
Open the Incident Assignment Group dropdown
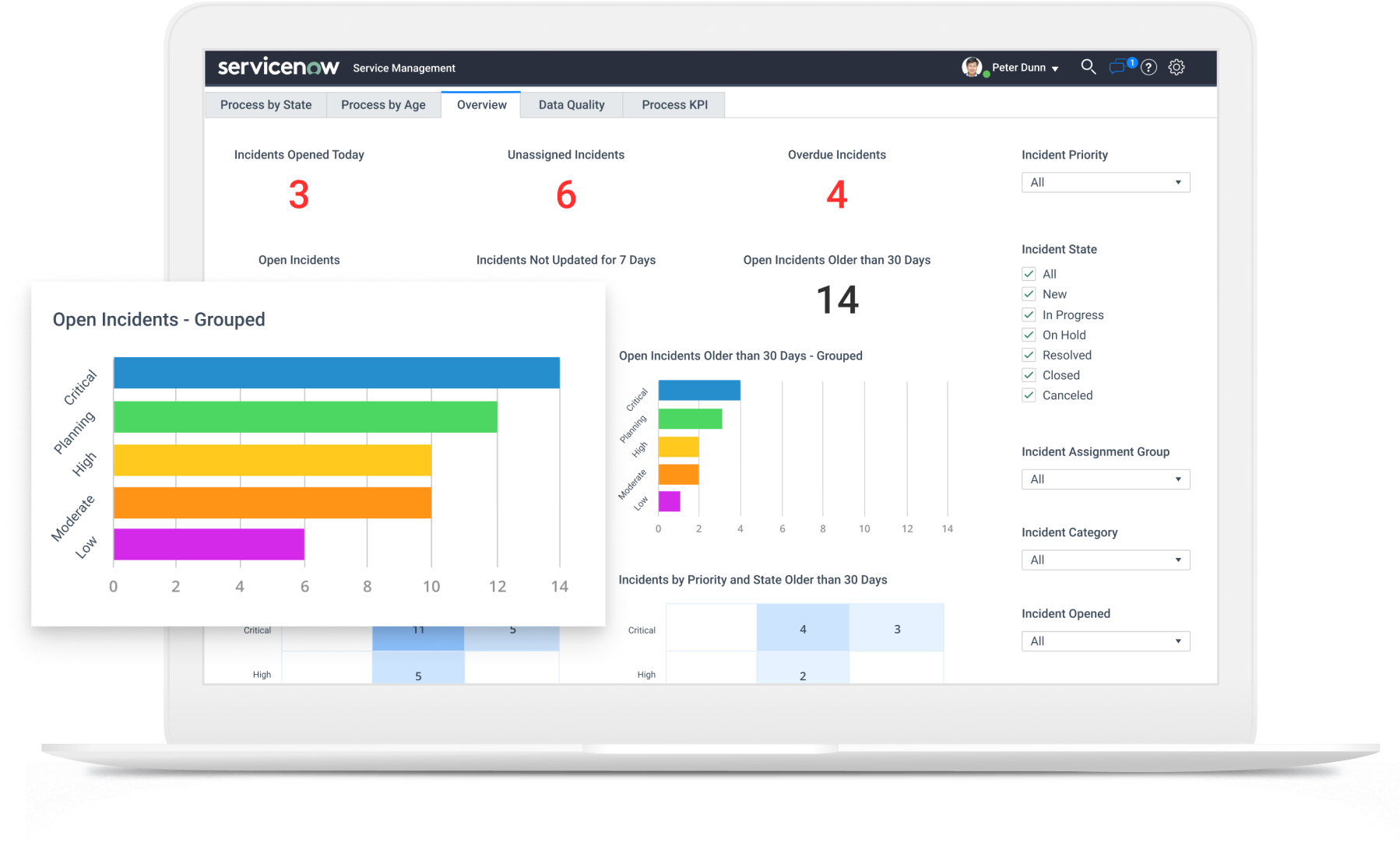pyautogui.click(x=1105, y=479)
